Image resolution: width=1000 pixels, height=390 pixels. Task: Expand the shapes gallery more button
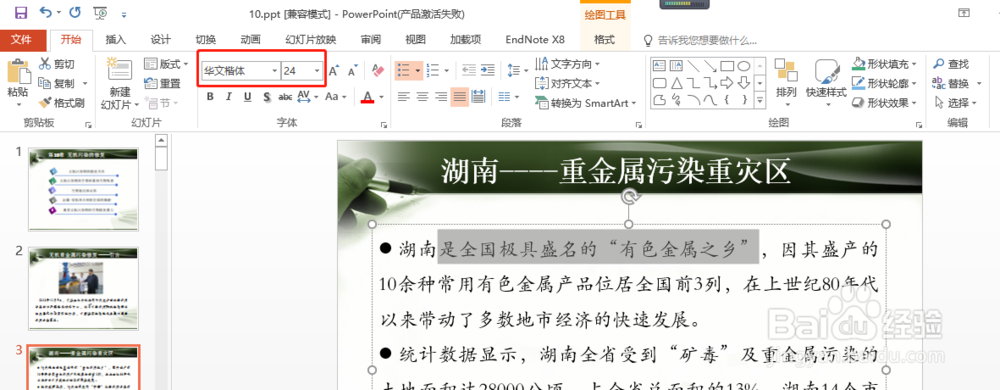(x=760, y=101)
